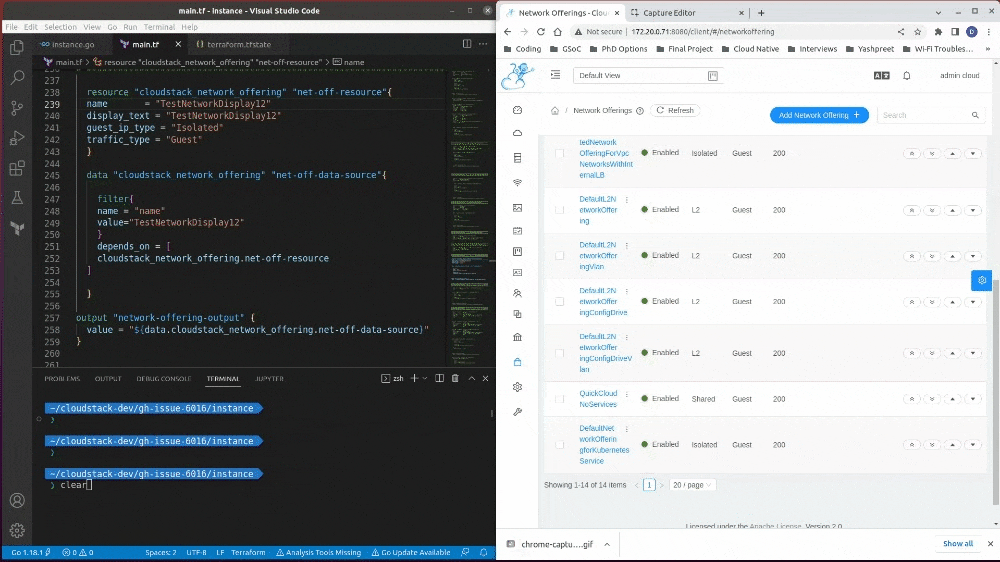Image resolution: width=1000 pixels, height=562 pixels.
Task: Open CloudStack Compute cloud icon
Action: coord(517,133)
